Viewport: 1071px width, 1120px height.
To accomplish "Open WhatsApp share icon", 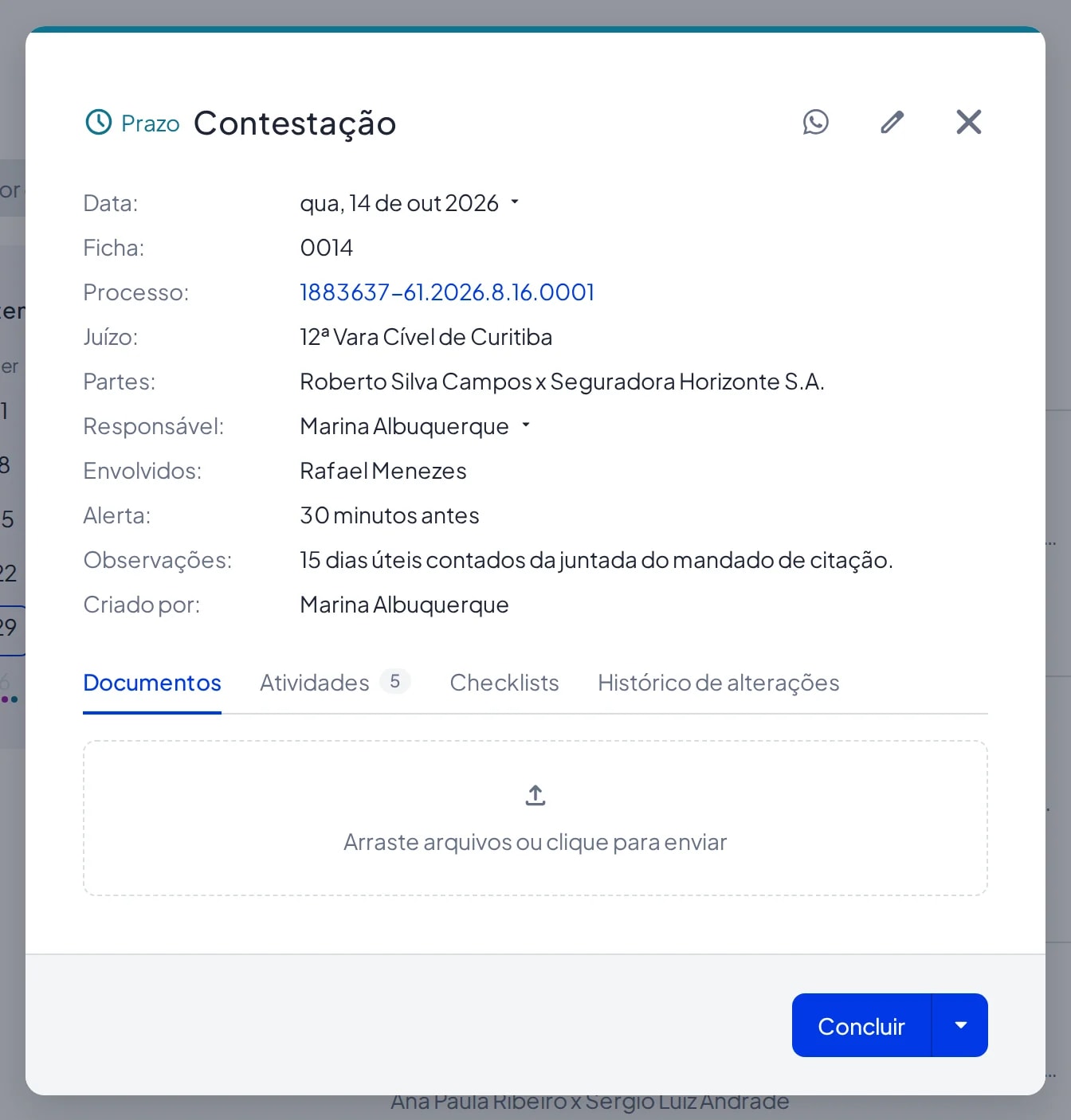I will [815, 122].
